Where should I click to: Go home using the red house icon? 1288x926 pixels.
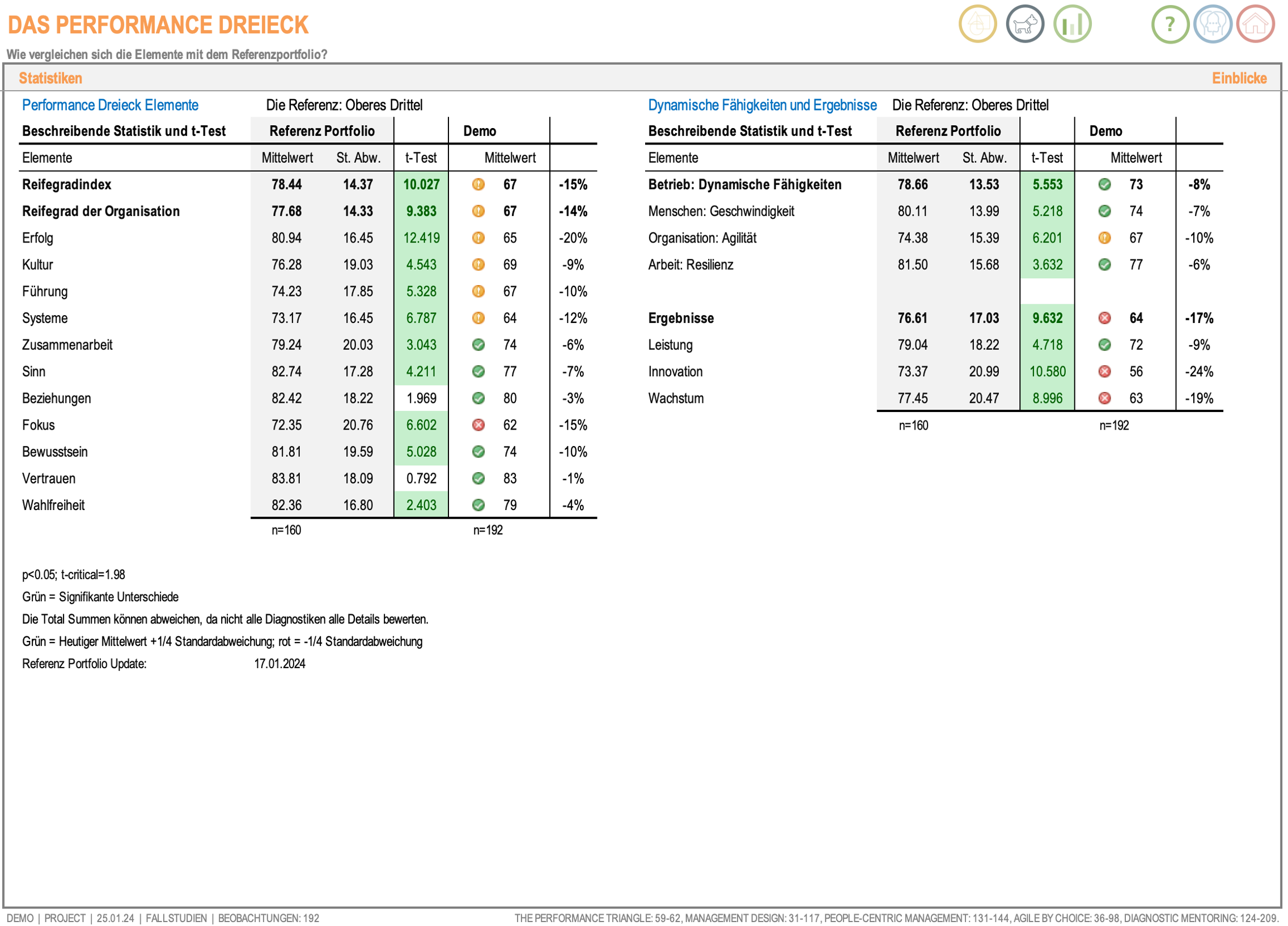pyautogui.click(x=1256, y=24)
